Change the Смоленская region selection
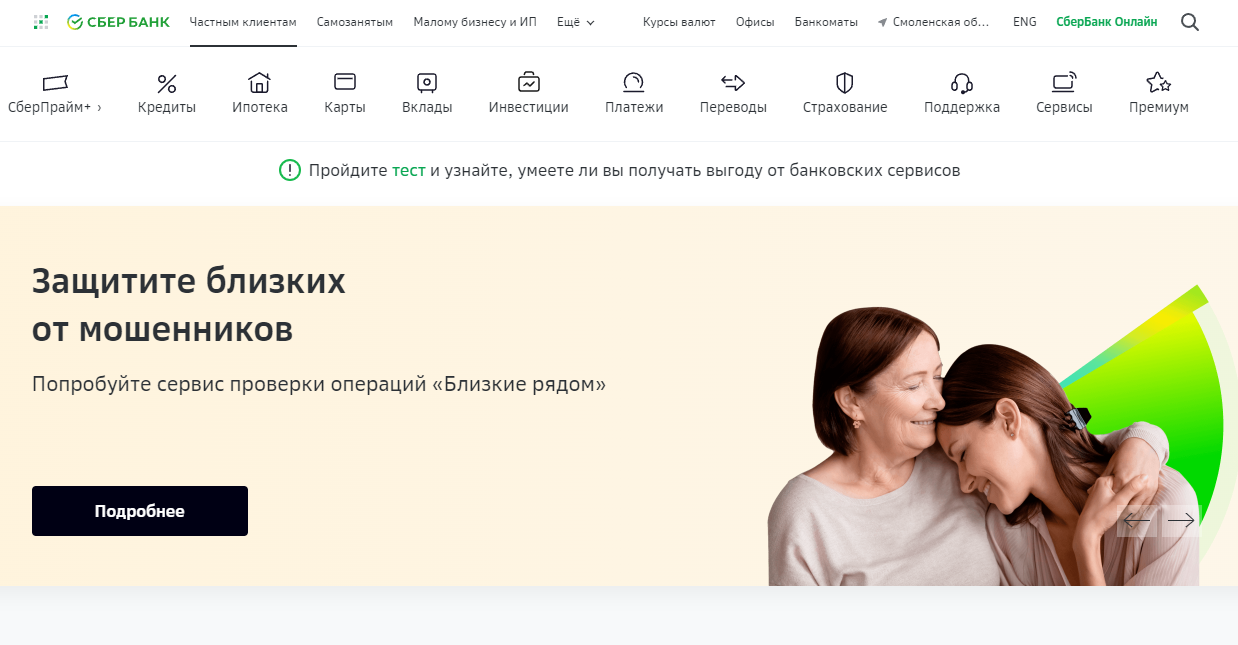This screenshot has width=1238, height=645. 941,22
